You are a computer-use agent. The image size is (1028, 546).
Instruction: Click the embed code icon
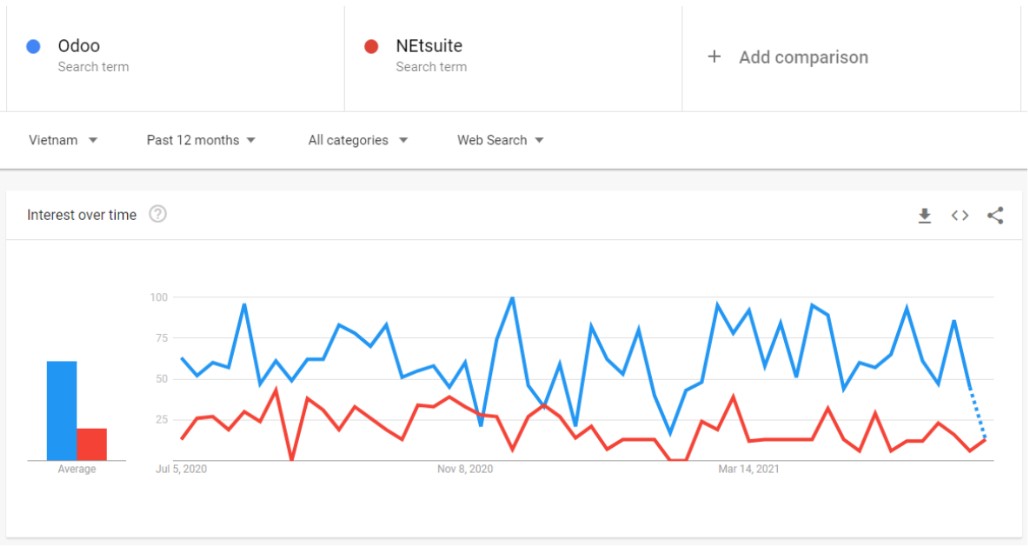click(960, 215)
